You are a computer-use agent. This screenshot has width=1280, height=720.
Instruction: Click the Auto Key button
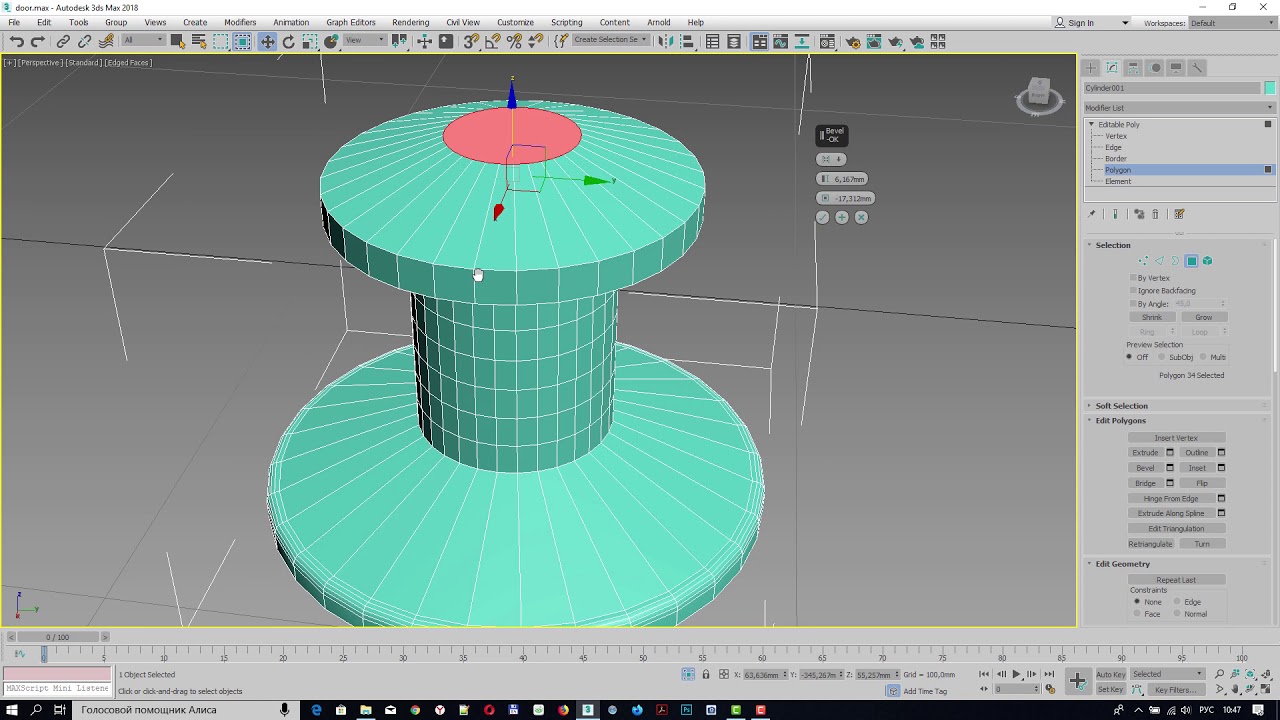[1110, 674]
